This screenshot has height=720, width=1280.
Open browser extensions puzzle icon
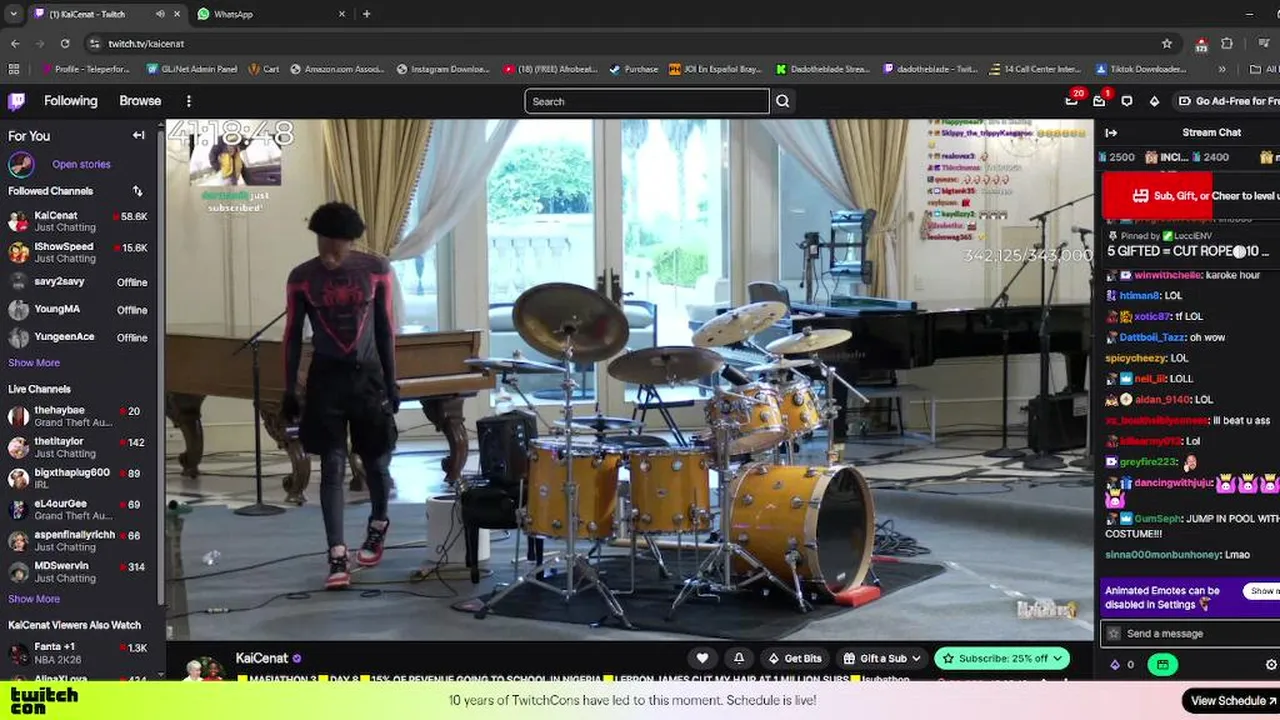[1227, 44]
